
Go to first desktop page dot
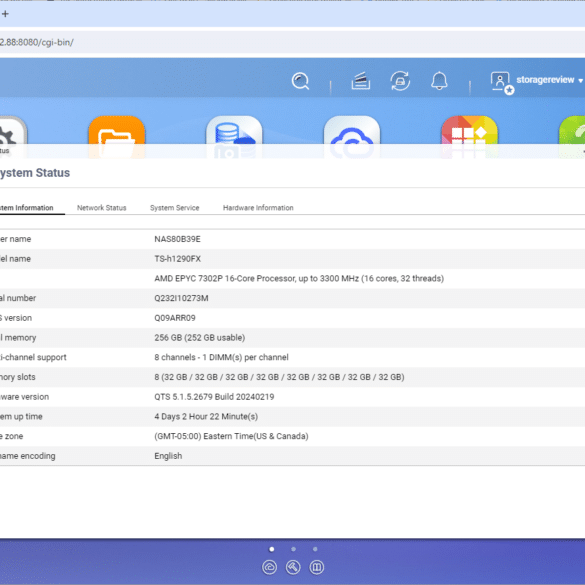point(272,549)
